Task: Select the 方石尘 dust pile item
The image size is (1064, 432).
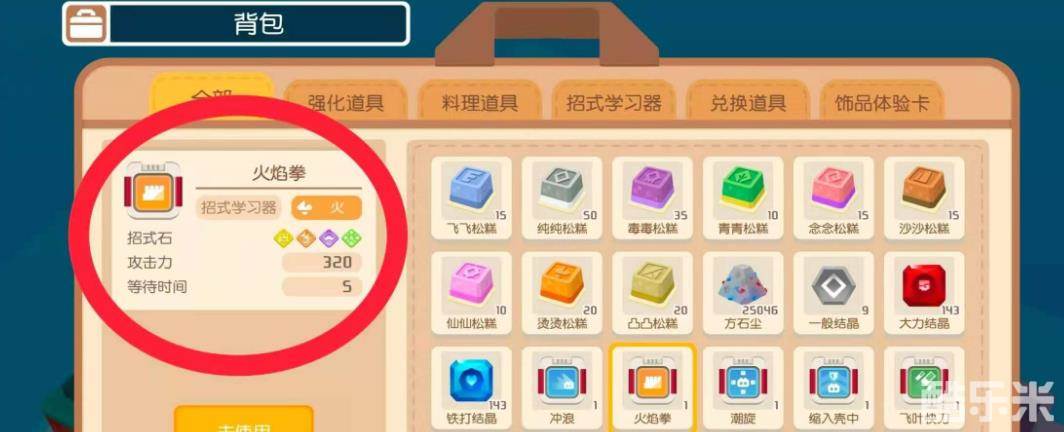Action: (743, 292)
